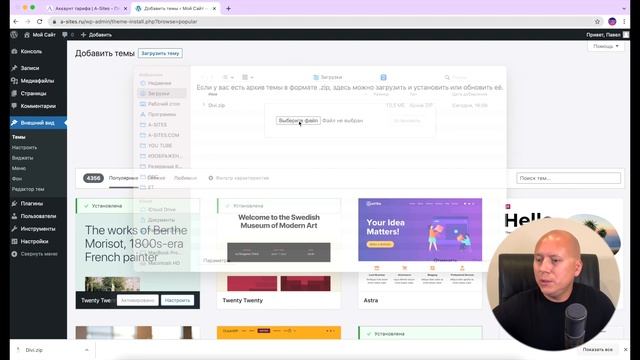640x360 pixels.
Task: Go forward in the browser
Action: [x=28, y=22]
